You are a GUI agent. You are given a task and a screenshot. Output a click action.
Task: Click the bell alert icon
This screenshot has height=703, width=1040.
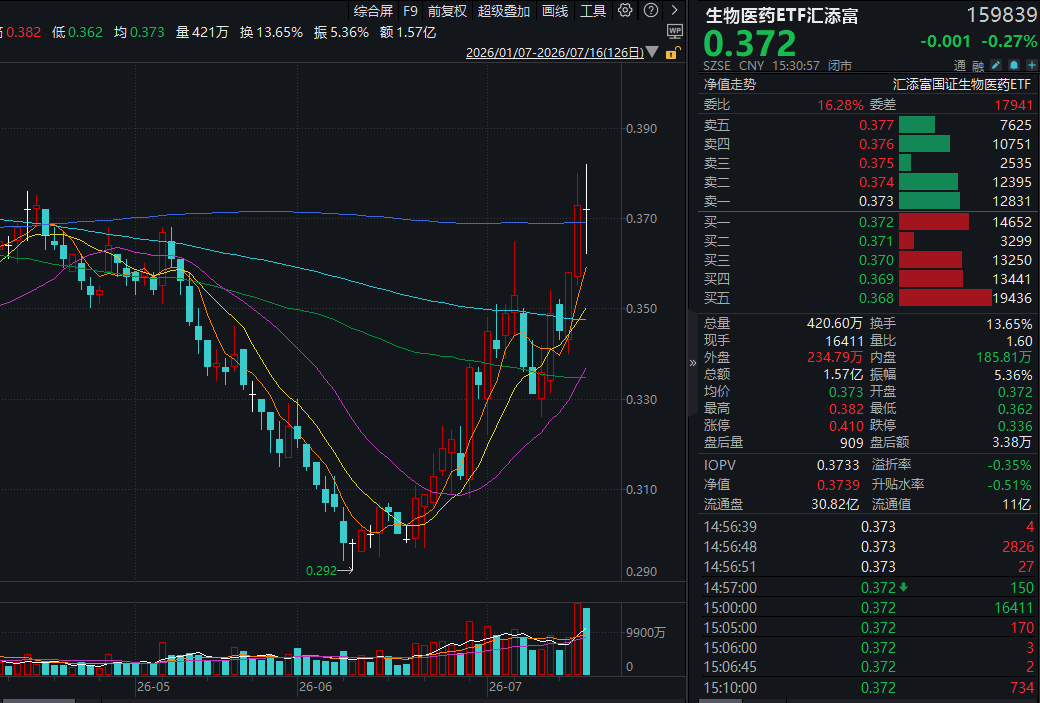pos(1013,65)
